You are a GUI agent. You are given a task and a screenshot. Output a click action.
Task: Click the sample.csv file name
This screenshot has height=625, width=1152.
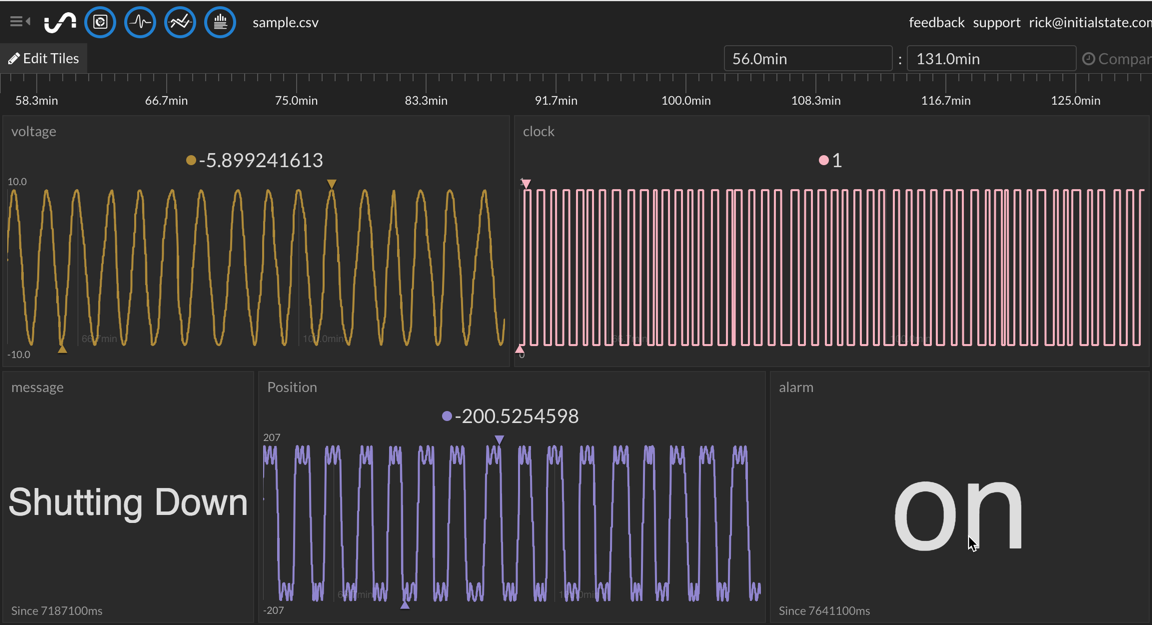(x=285, y=22)
